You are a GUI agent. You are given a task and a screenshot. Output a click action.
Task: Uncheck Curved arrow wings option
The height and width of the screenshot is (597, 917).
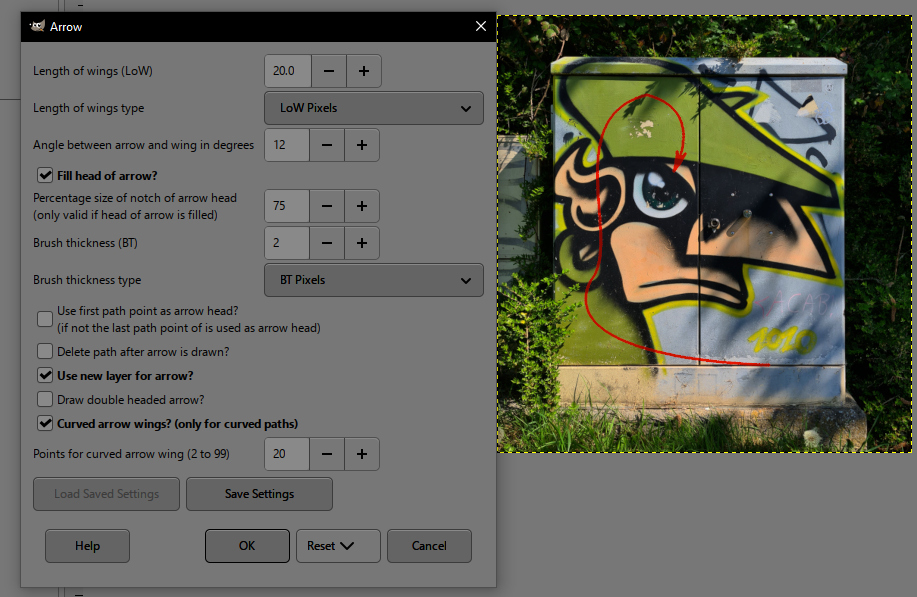click(x=45, y=423)
